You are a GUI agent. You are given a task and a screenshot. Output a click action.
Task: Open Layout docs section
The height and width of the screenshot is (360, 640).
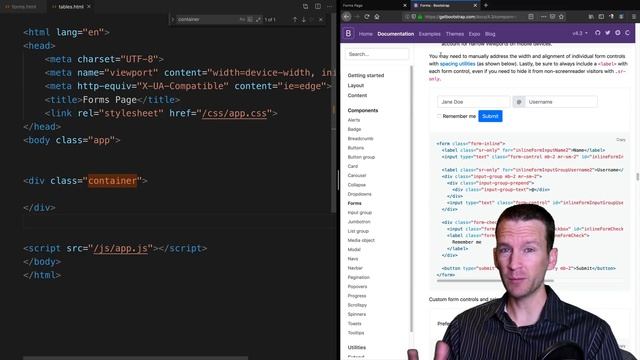point(356,85)
